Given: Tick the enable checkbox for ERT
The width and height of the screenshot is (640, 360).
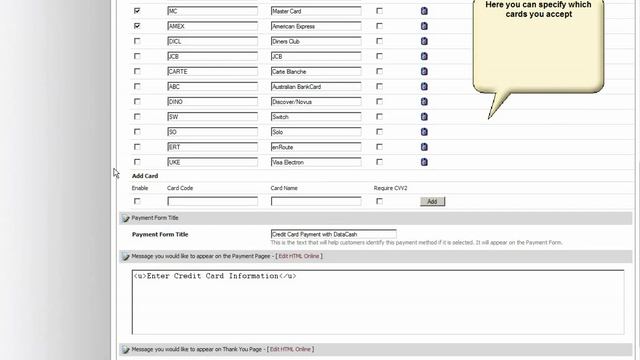Looking at the screenshot, I should [x=137, y=147].
